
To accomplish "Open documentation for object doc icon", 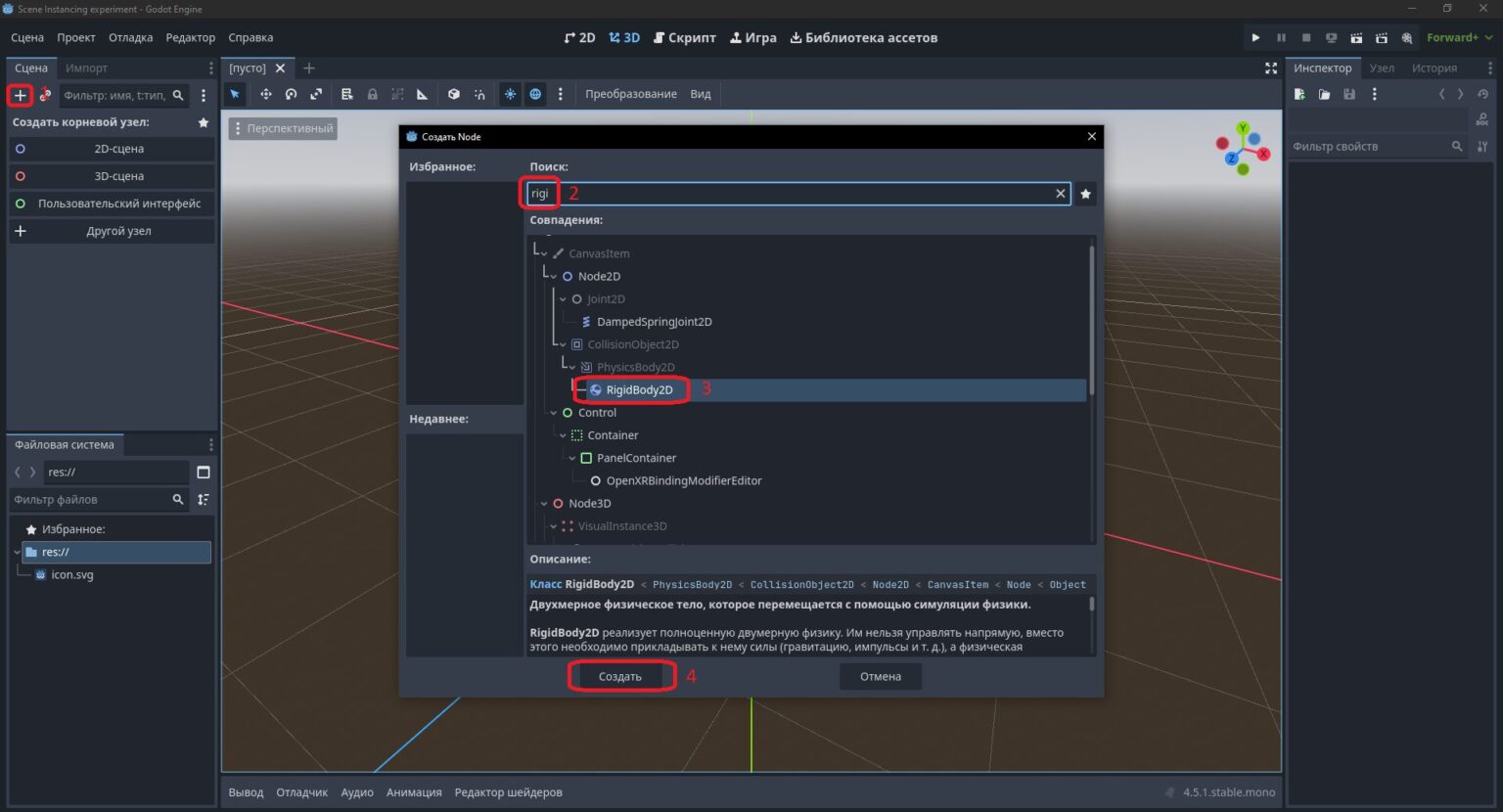I will point(1483,119).
